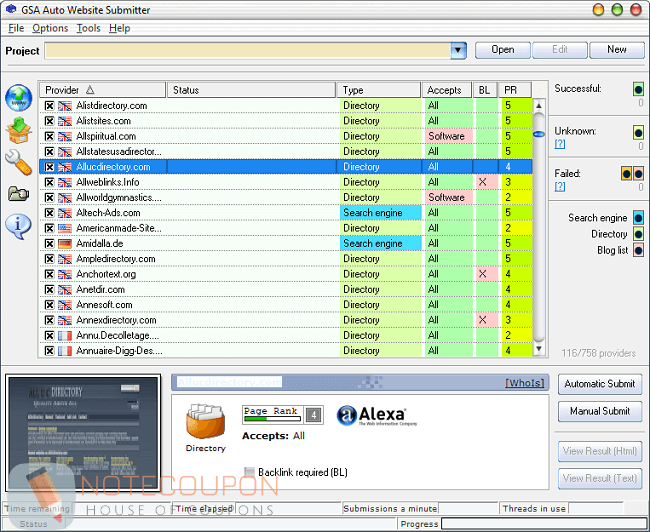Screen dimensions: 650x532
Task: Toggle the Anetdir.com checkbox
Action: pos(49,289)
